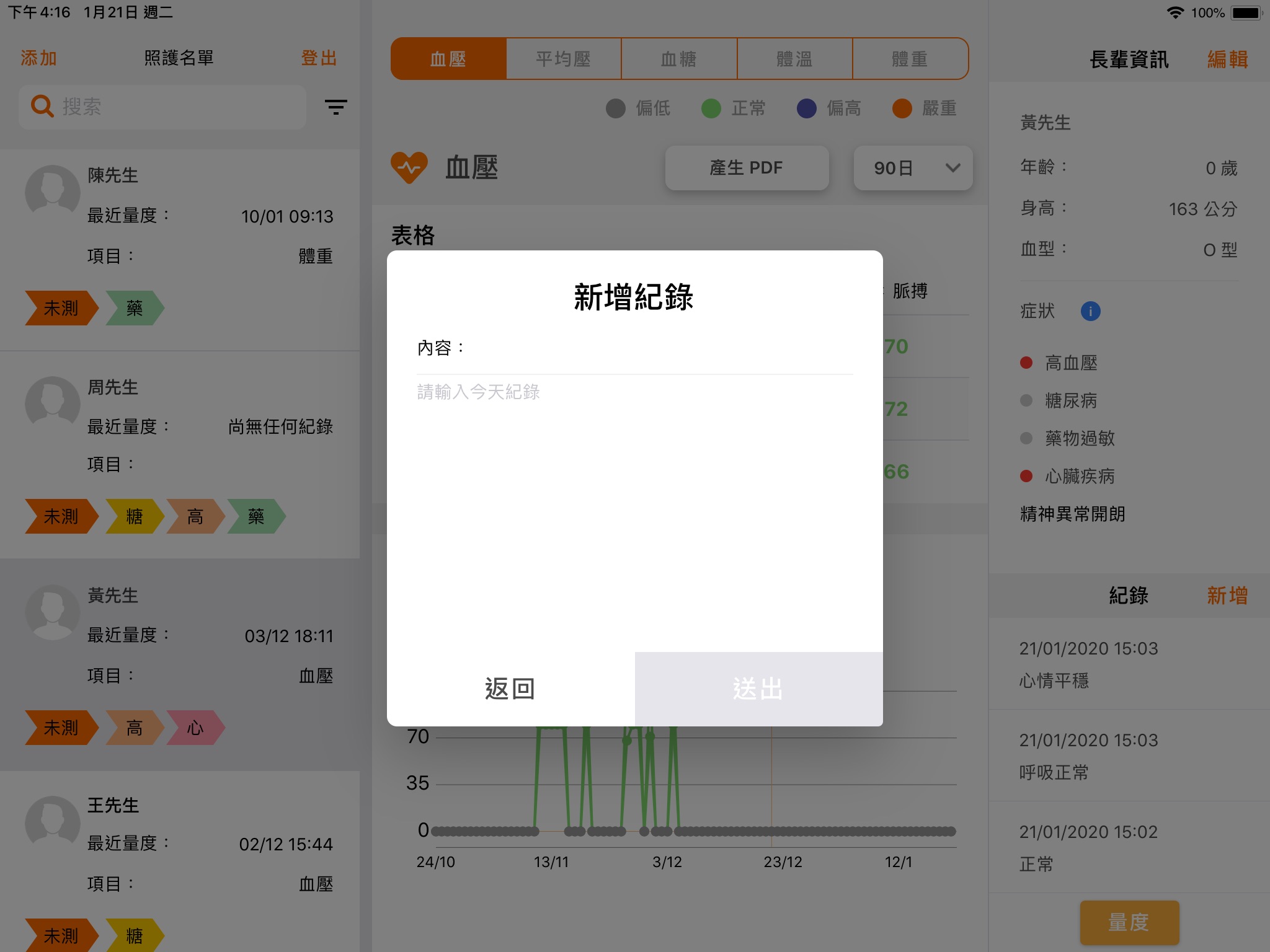Viewport: 1270px width, 952px height.
Task: Expand the dropdown chevron beside 90日
Action: pyautogui.click(x=952, y=168)
